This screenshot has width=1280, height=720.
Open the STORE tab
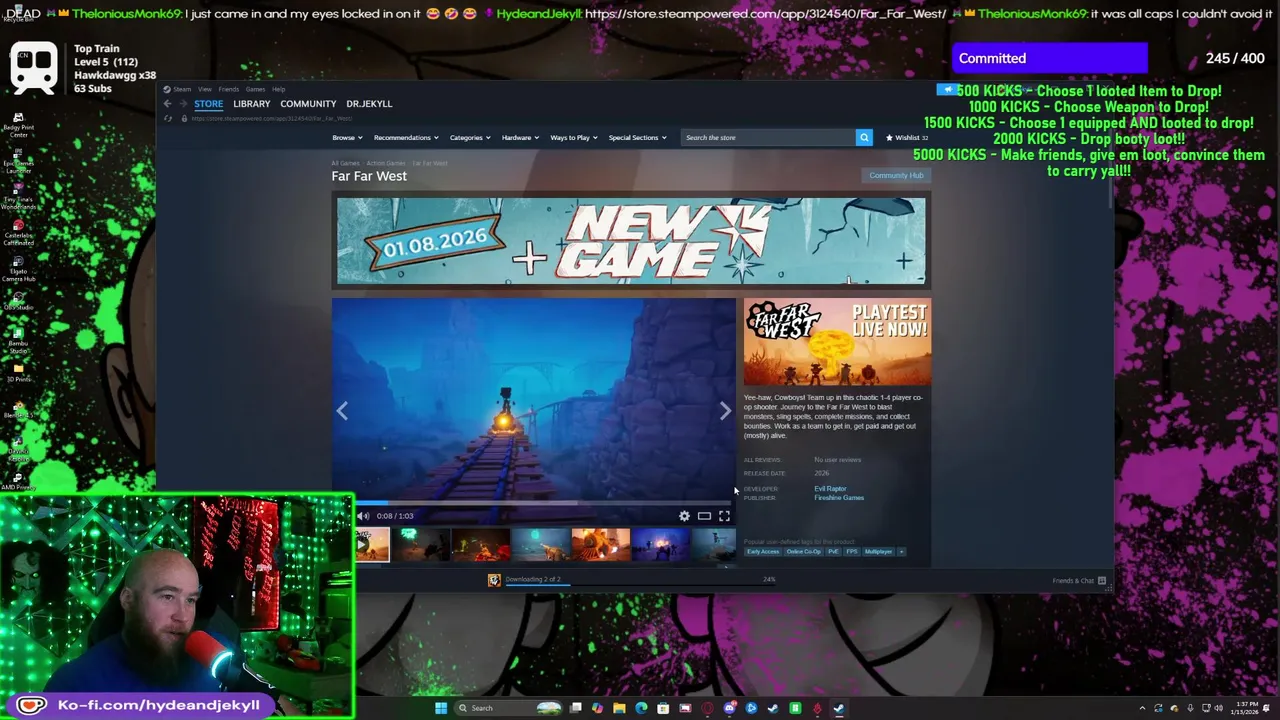[209, 104]
